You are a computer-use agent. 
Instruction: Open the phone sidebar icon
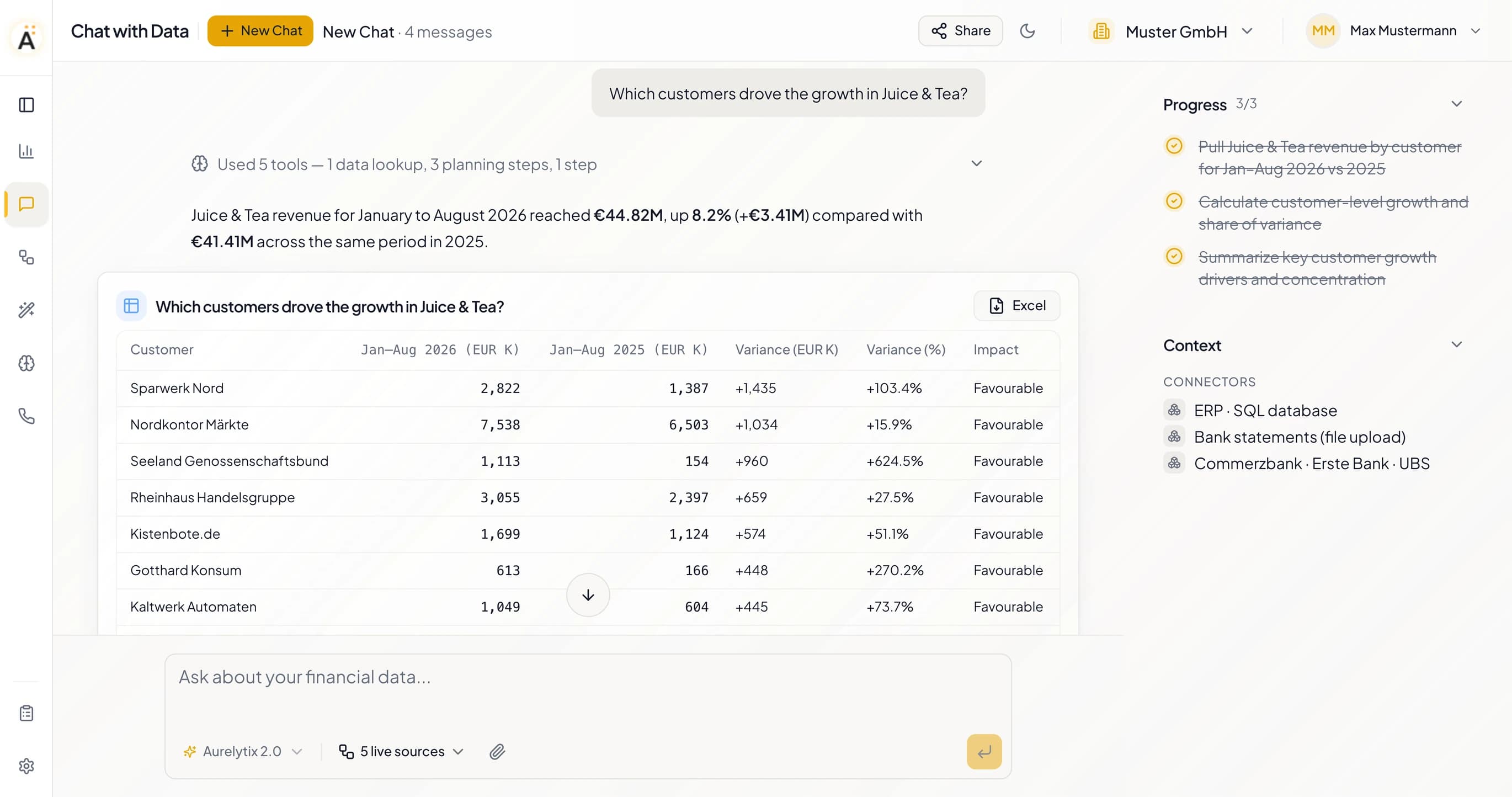coord(26,416)
